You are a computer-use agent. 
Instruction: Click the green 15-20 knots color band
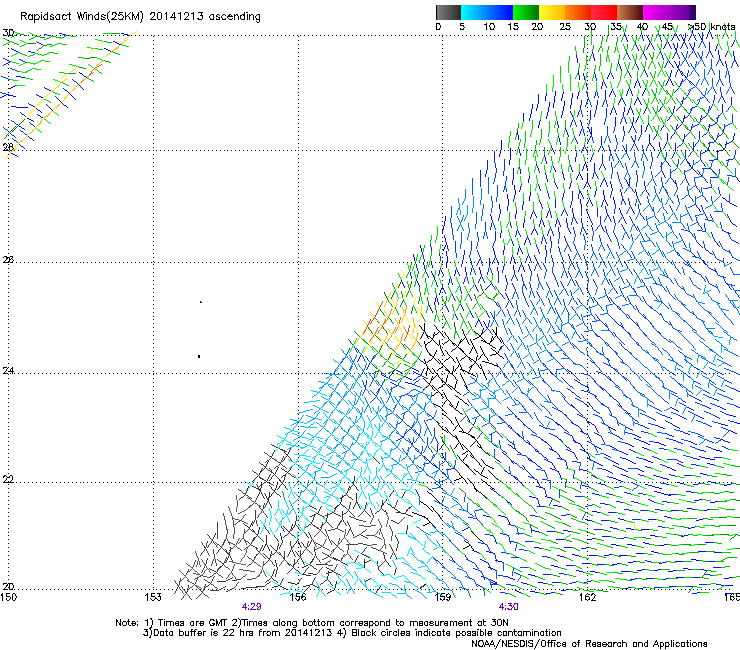point(526,12)
